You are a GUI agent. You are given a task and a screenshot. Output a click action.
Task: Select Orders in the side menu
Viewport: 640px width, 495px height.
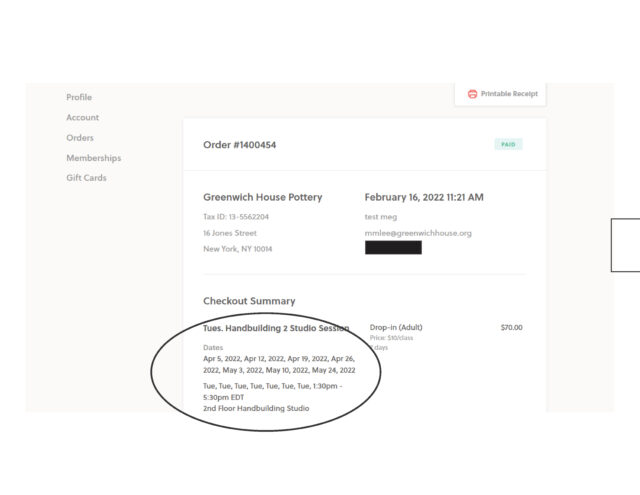(80, 138)
